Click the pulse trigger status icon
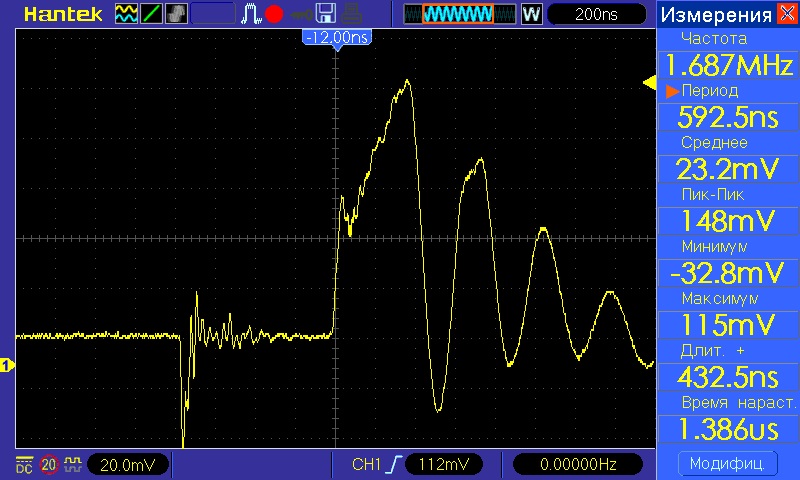Viewport: 800px width, 480px height. [250, 14]
